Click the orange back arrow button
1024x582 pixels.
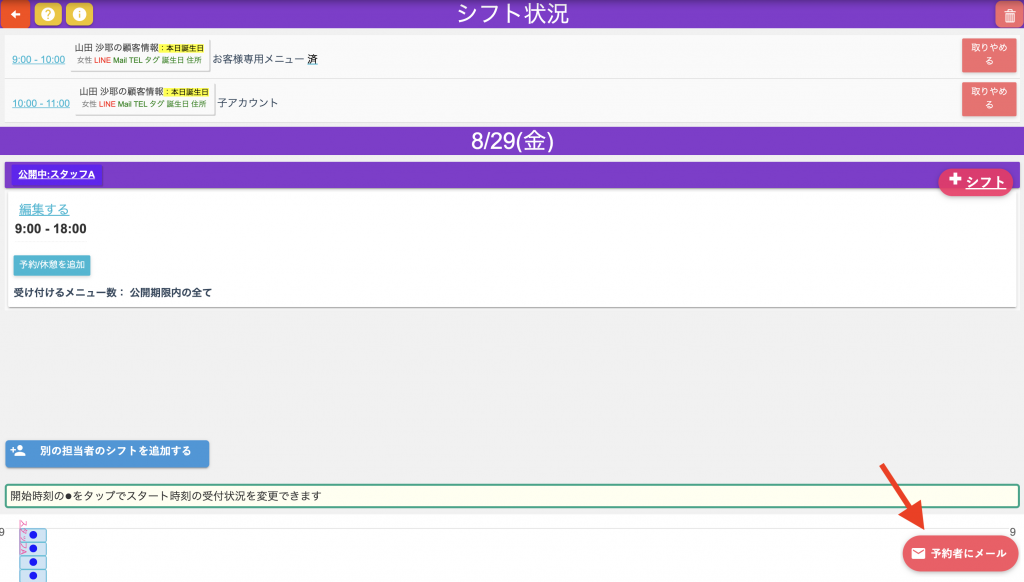tap(15, 14)
